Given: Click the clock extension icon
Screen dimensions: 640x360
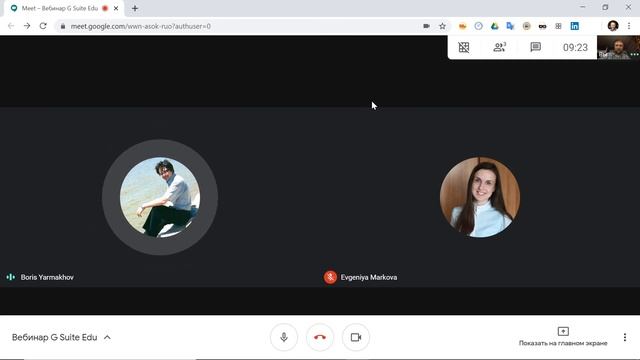Looking at the screenshot, I should (478, 26).
